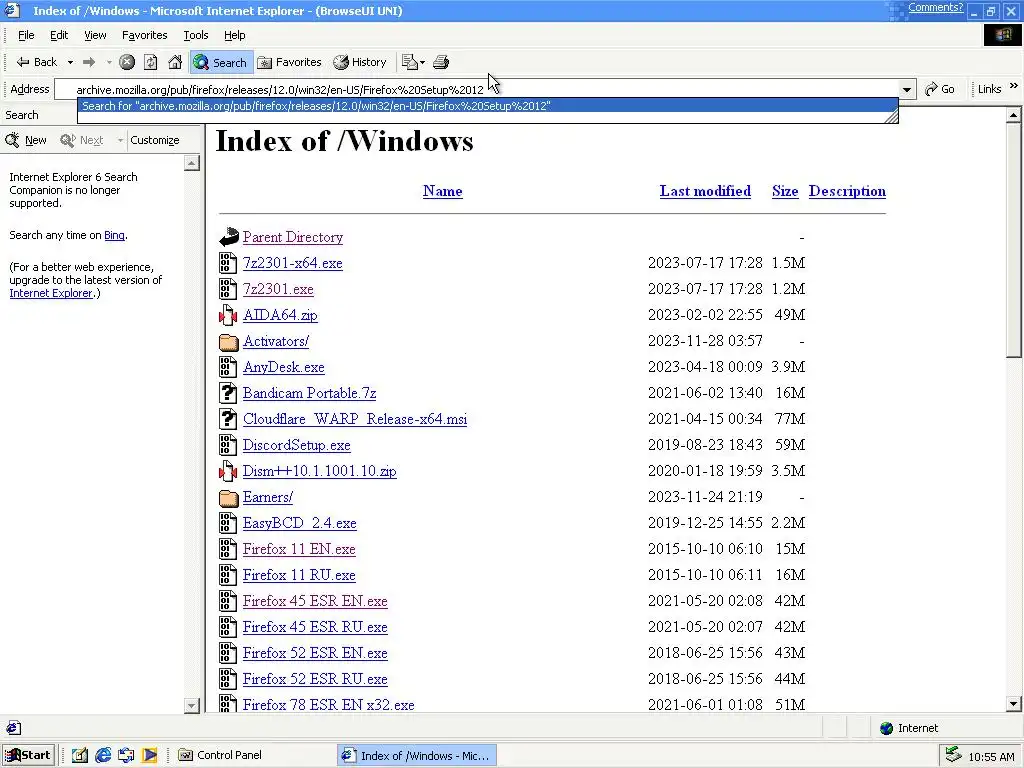Select the 'Search for' autocomplete suggestion
This screenshot has width=1024, height=768.
(x=487, y=106)
